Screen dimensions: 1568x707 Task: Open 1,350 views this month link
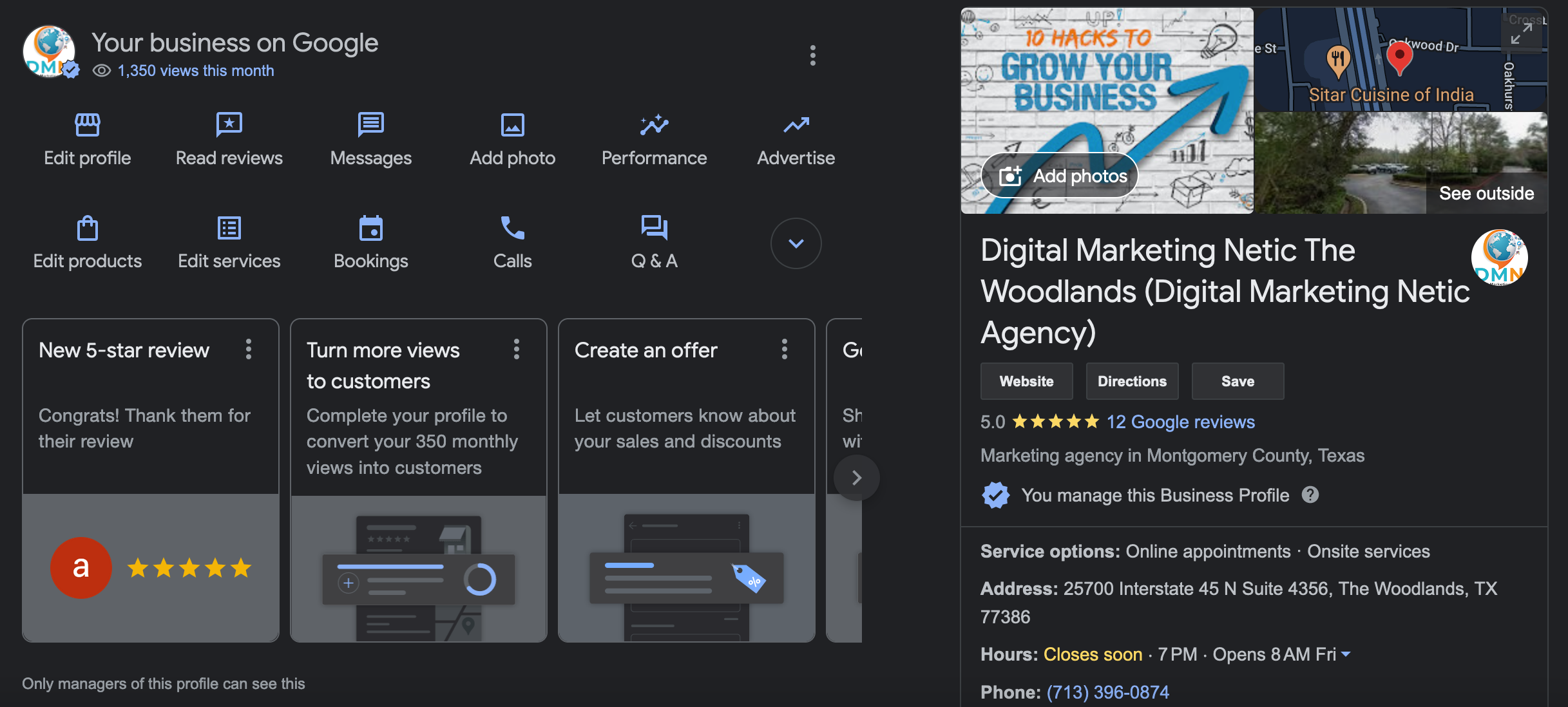pos(196,71)
